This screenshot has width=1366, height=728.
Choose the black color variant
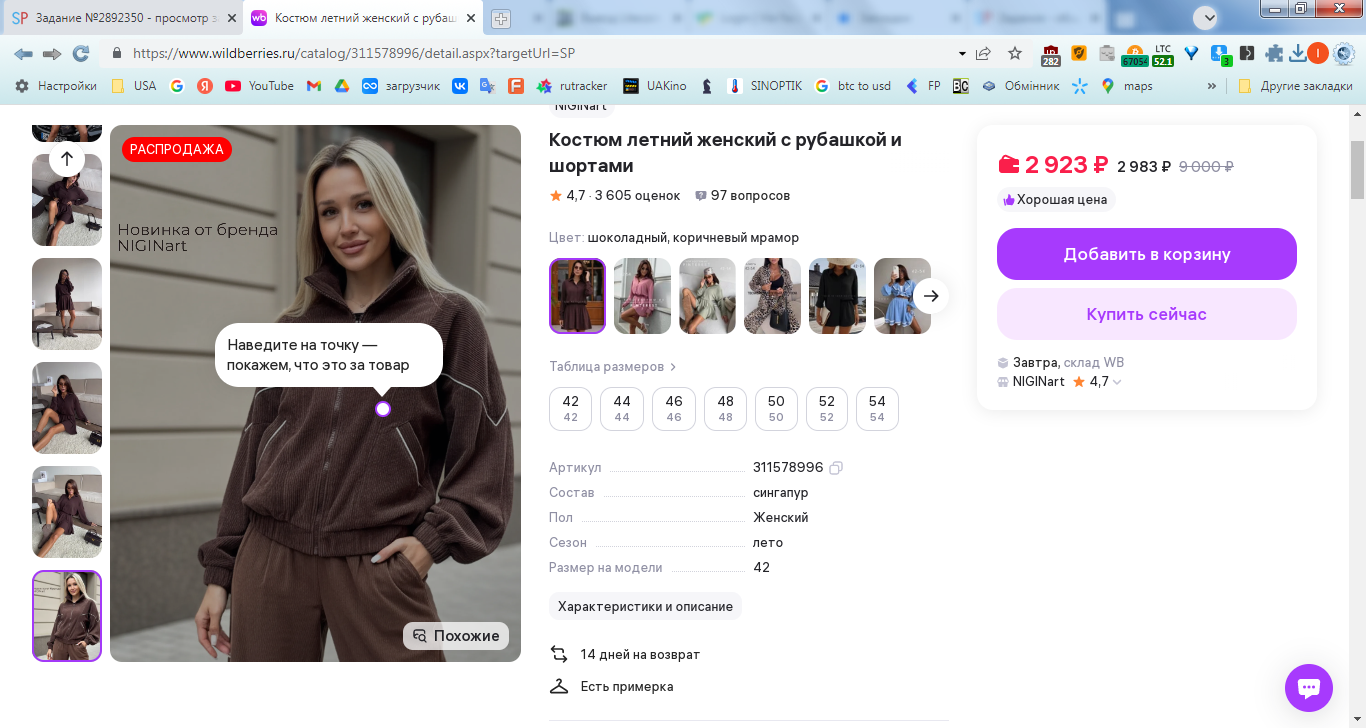(837, 296)
